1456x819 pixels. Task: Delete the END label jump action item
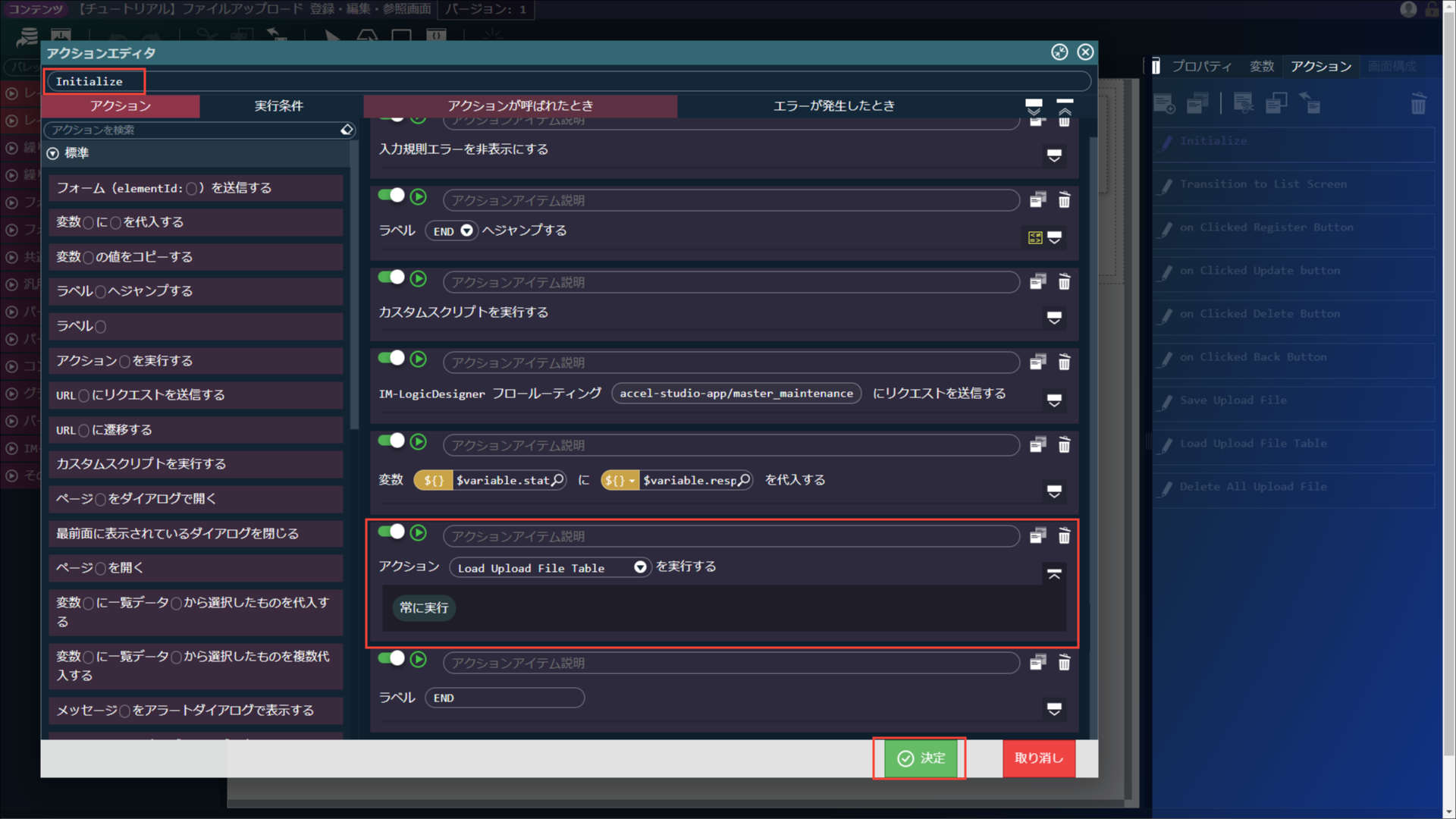click(1064, 199)
